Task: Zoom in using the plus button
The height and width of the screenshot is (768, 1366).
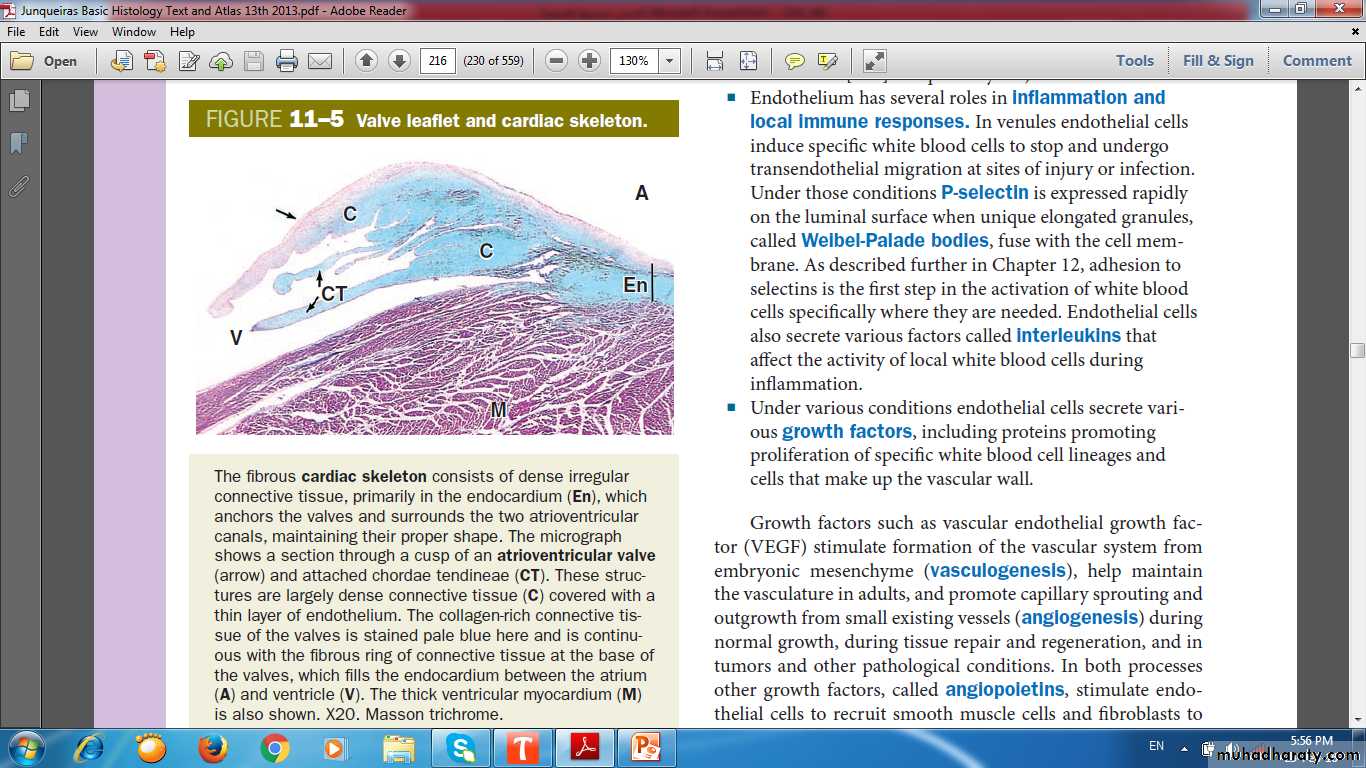Action: click(x=590, y=61)
